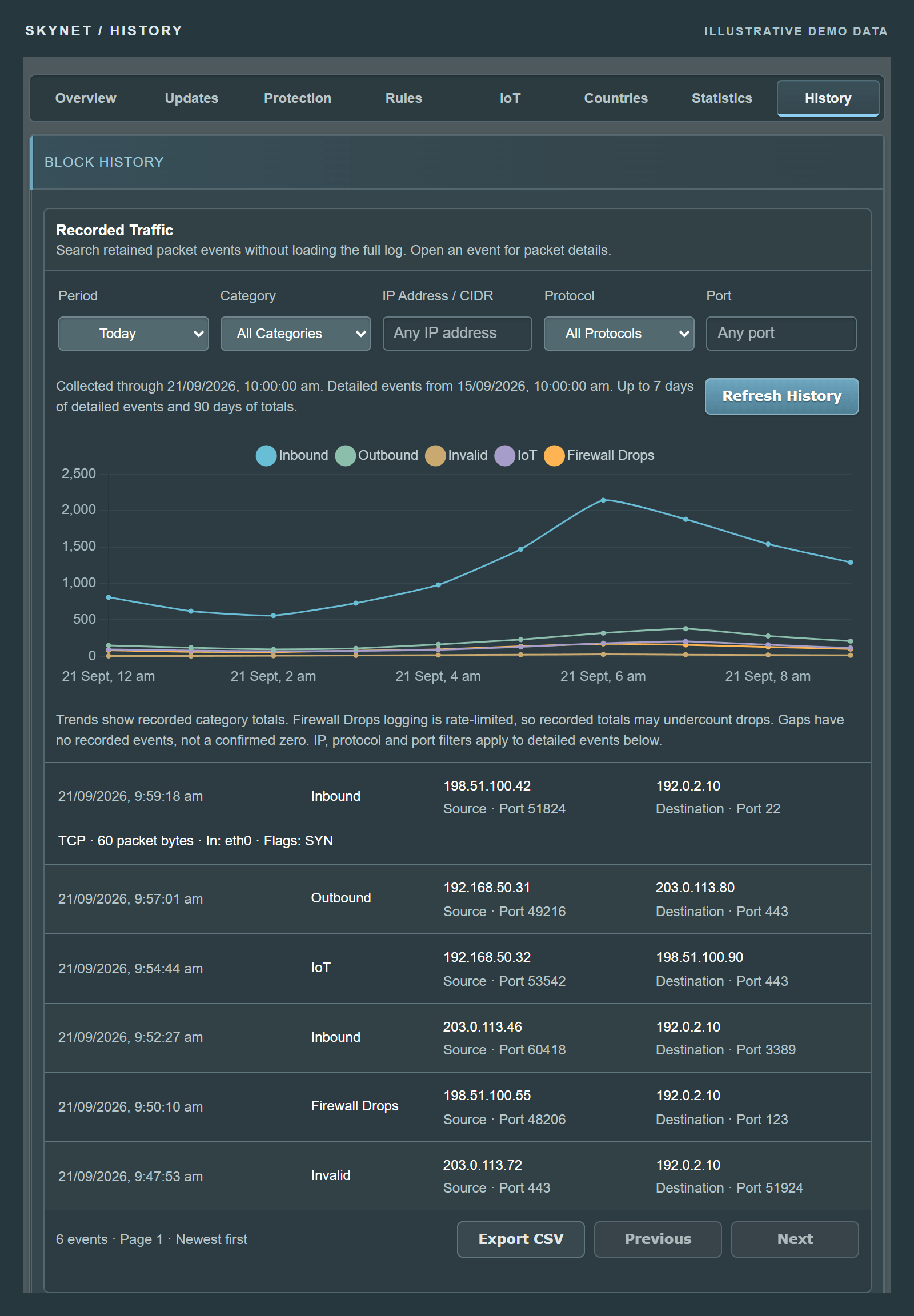The width and height of the screenshot is (914, 1316).
Task: Click the Previous page button
Action: tap(658, 1239)
